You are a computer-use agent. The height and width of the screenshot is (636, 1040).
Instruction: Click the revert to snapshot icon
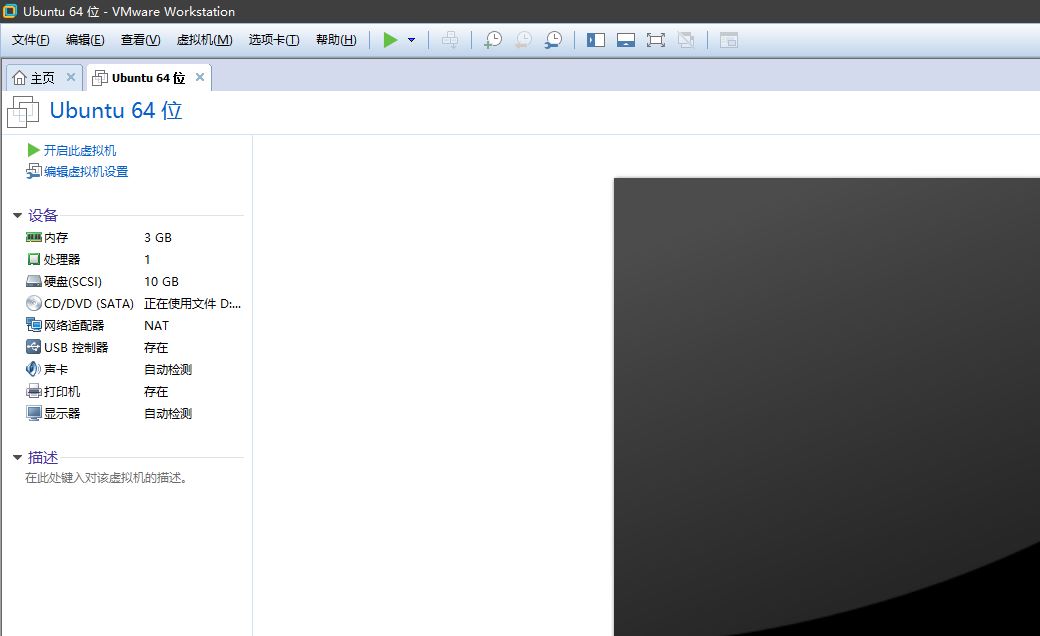[523, 40]
